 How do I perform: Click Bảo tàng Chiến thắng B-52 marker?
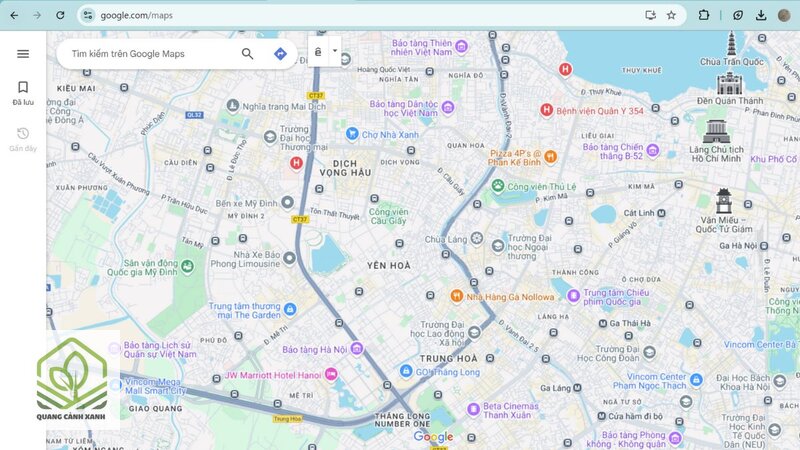click(653, 151)
